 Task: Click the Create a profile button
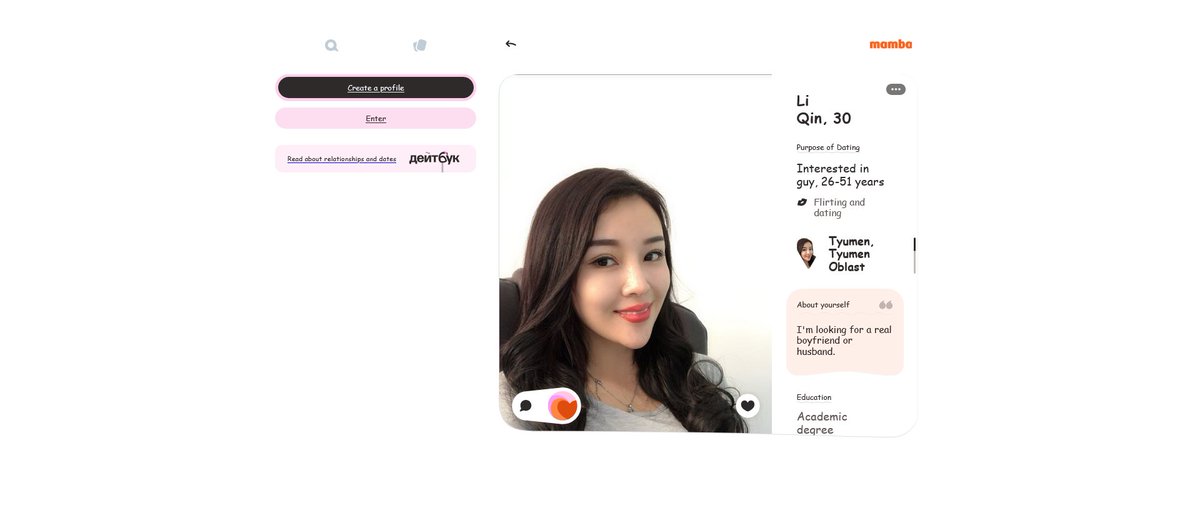click(376, 88)
